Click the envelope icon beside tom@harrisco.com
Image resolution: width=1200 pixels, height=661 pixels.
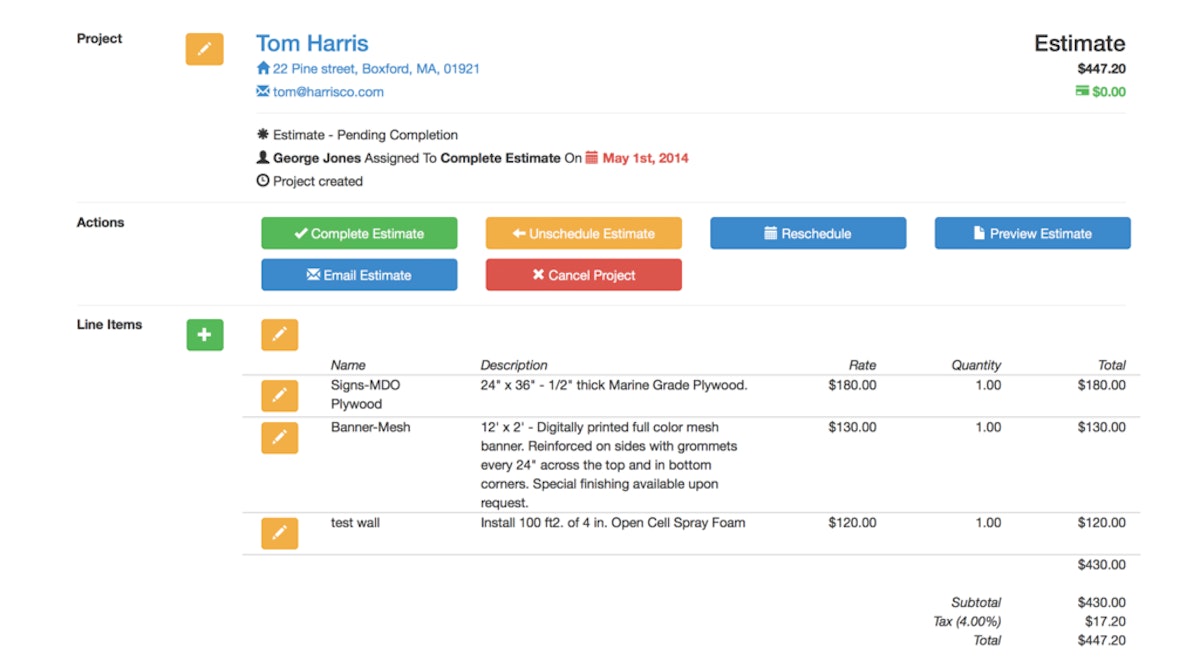(x=261, y=92)
